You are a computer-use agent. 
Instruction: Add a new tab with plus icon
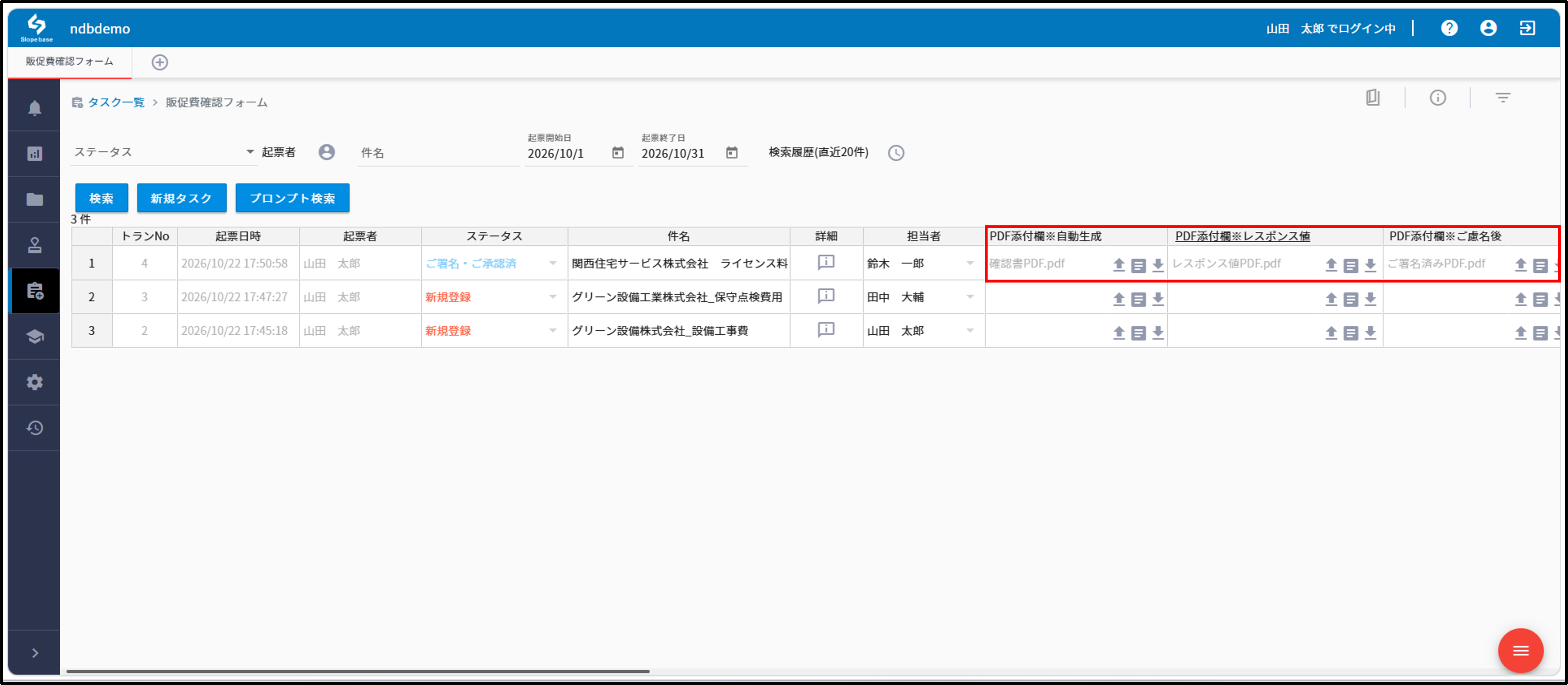click(159, 62)
